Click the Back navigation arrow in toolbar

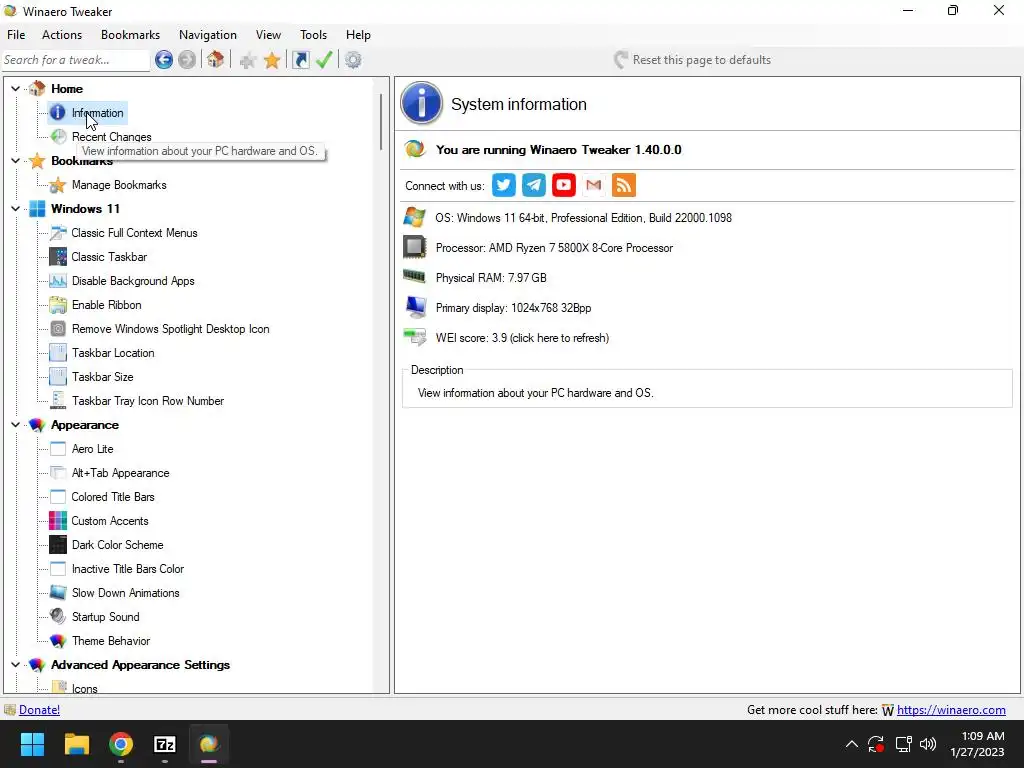pos(164,60)
